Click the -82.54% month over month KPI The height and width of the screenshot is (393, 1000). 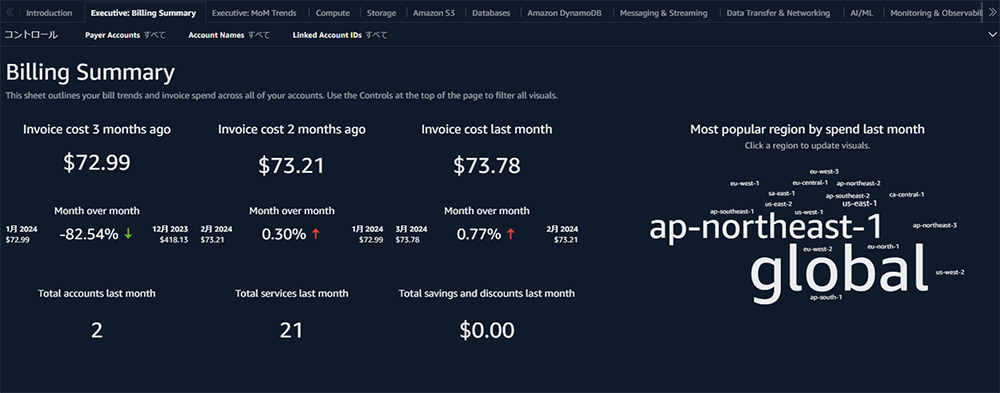coord(89,234)
